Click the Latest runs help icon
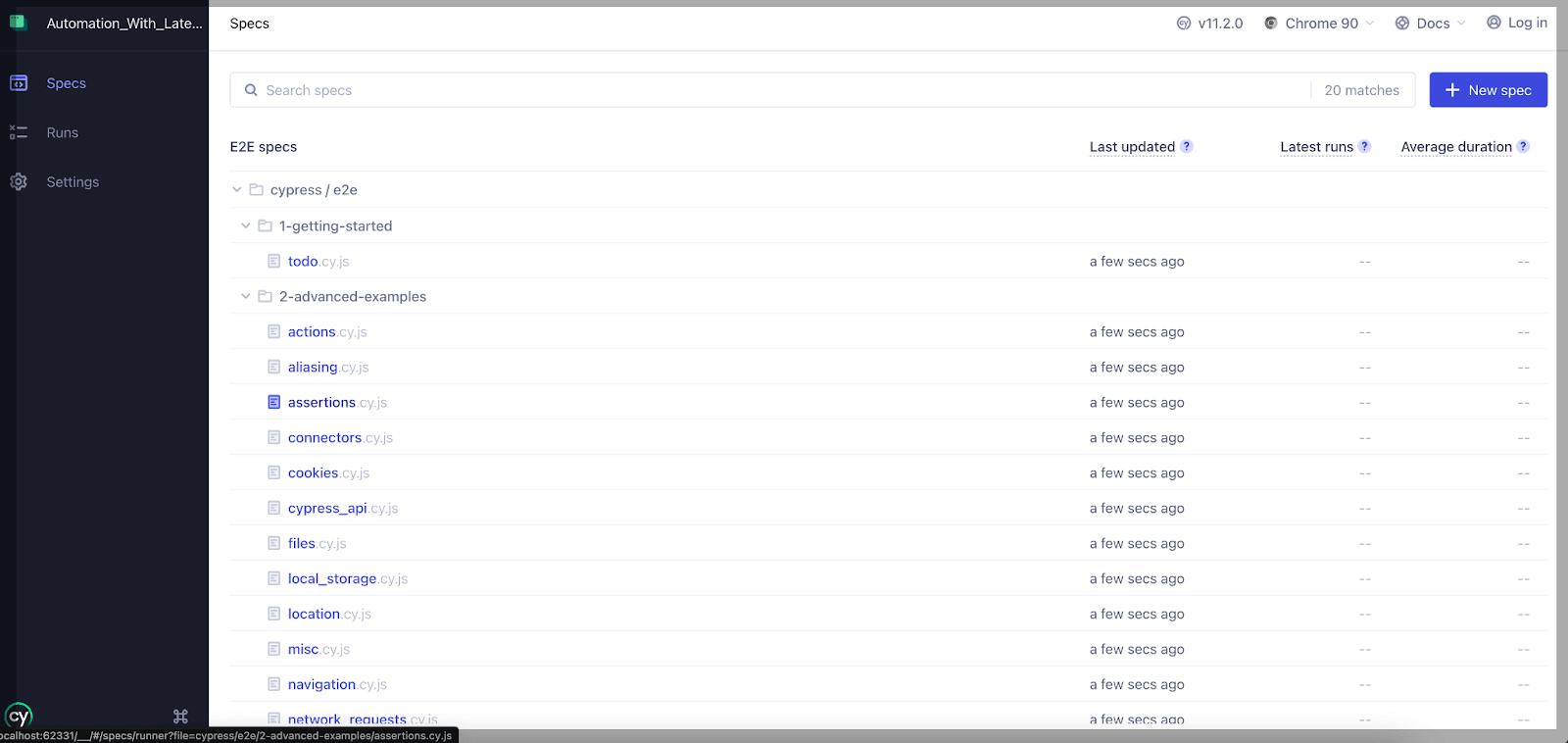 (1364, 146)
